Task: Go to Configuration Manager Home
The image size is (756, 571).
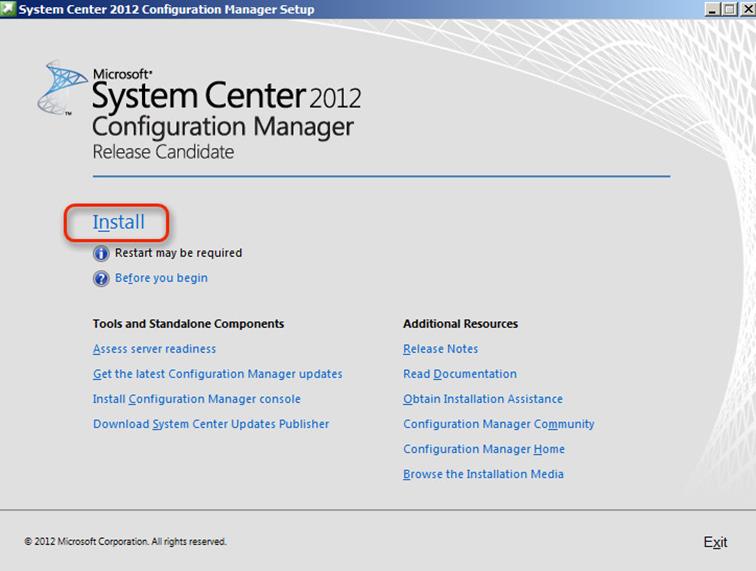Action: click(x=484, y=449)
